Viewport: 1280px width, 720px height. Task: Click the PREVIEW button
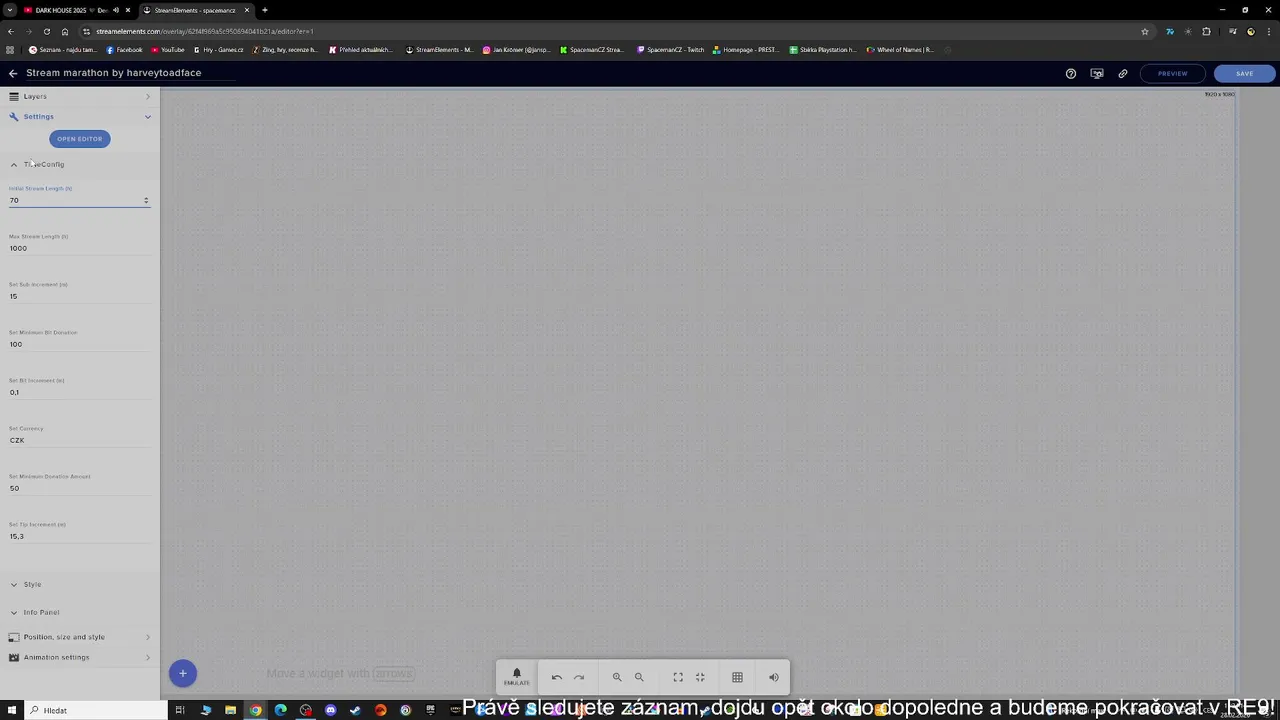point(1172,73)
